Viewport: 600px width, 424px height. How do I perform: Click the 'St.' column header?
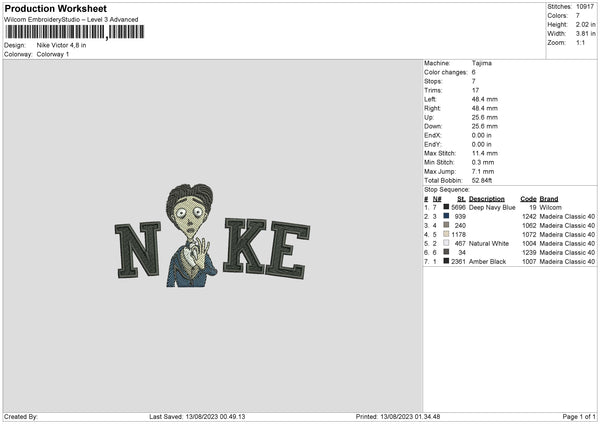[x=461, y=199]
